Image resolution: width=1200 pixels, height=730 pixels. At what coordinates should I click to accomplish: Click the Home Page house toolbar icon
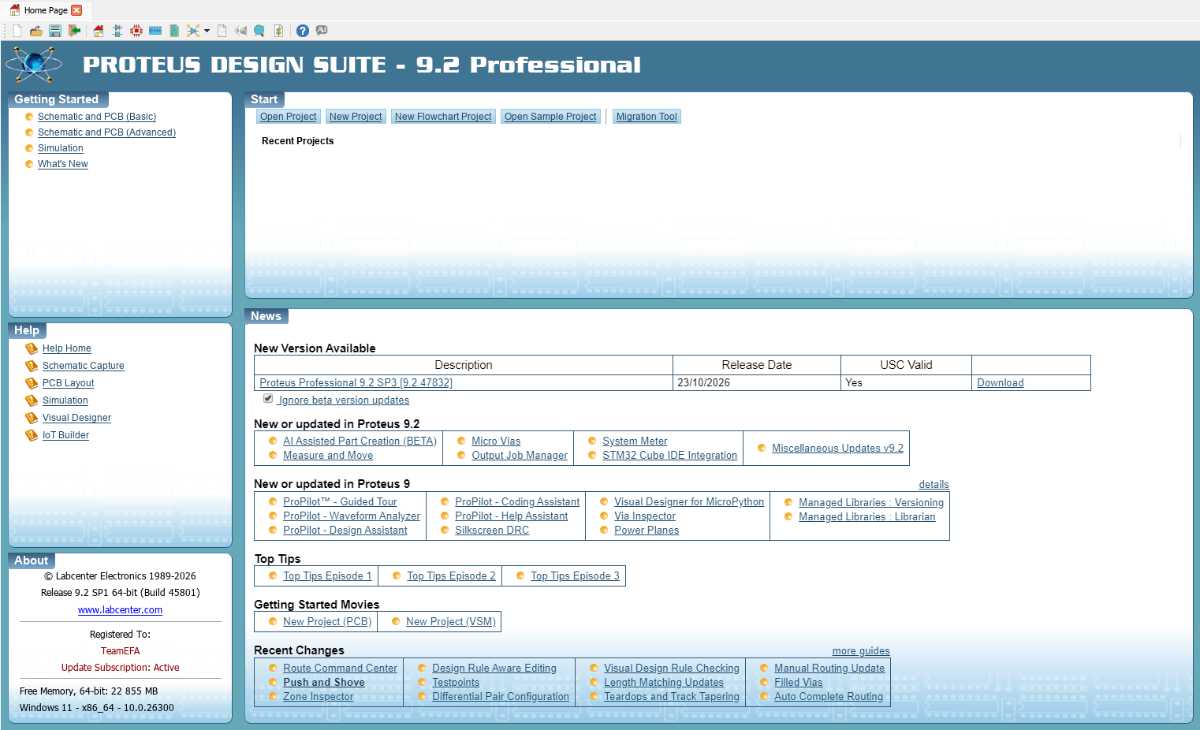(98, 30)
